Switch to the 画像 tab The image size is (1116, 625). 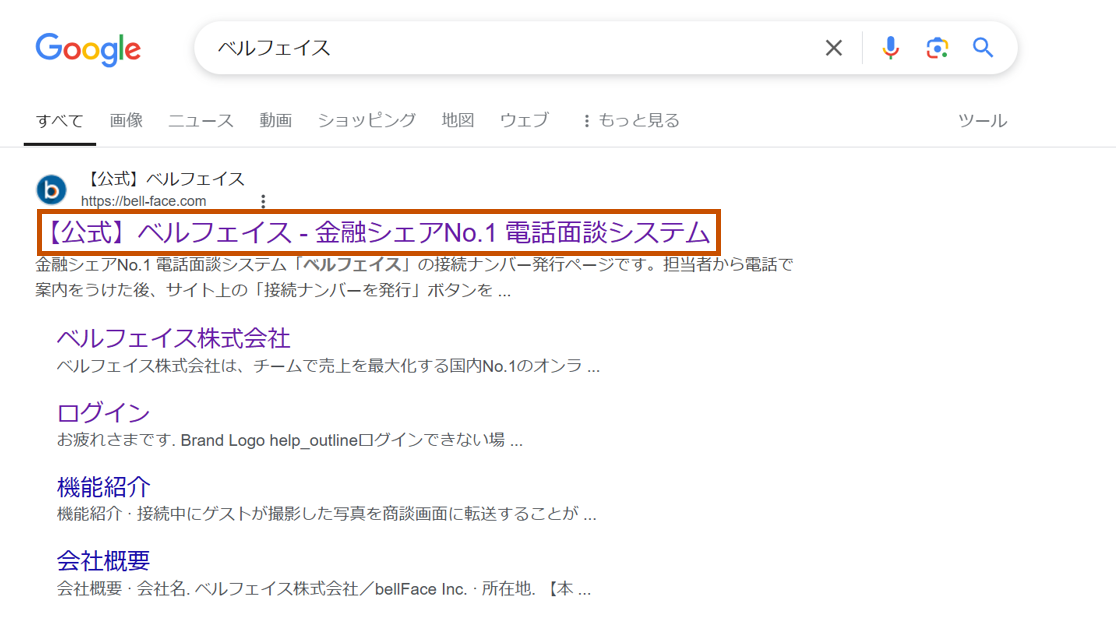tap(126, 120)
